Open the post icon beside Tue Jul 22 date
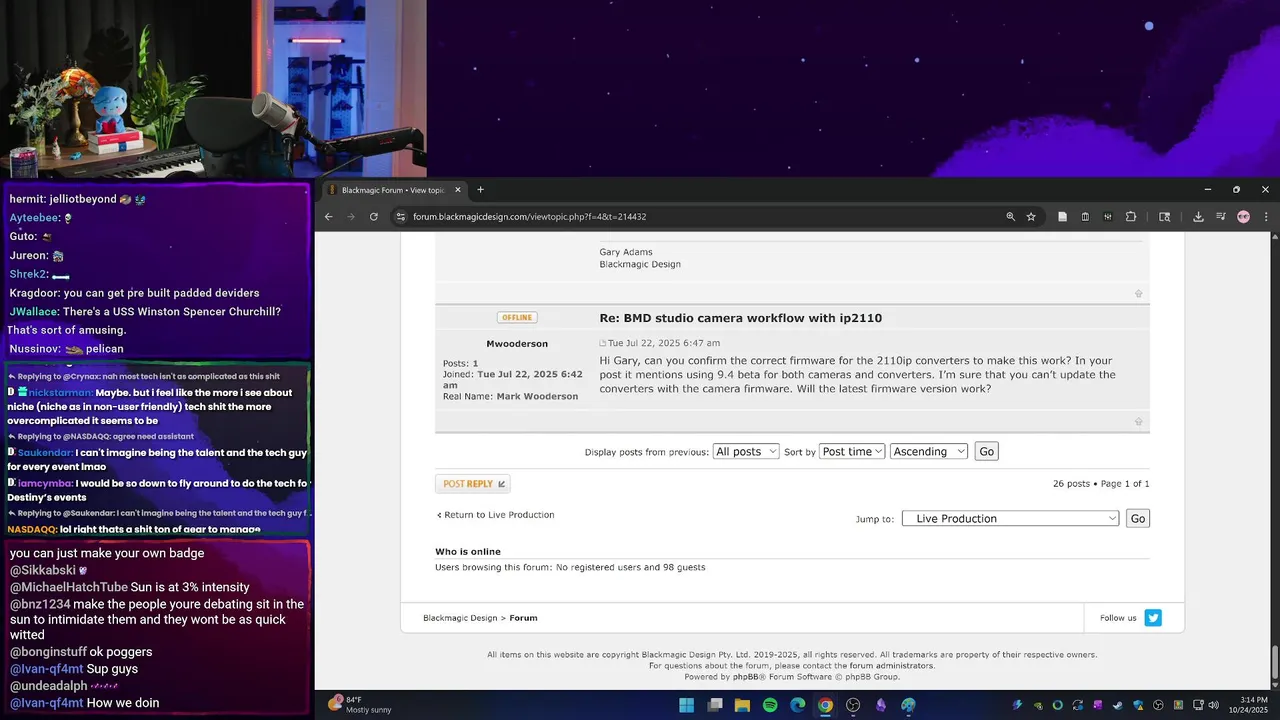 (603, 344)
